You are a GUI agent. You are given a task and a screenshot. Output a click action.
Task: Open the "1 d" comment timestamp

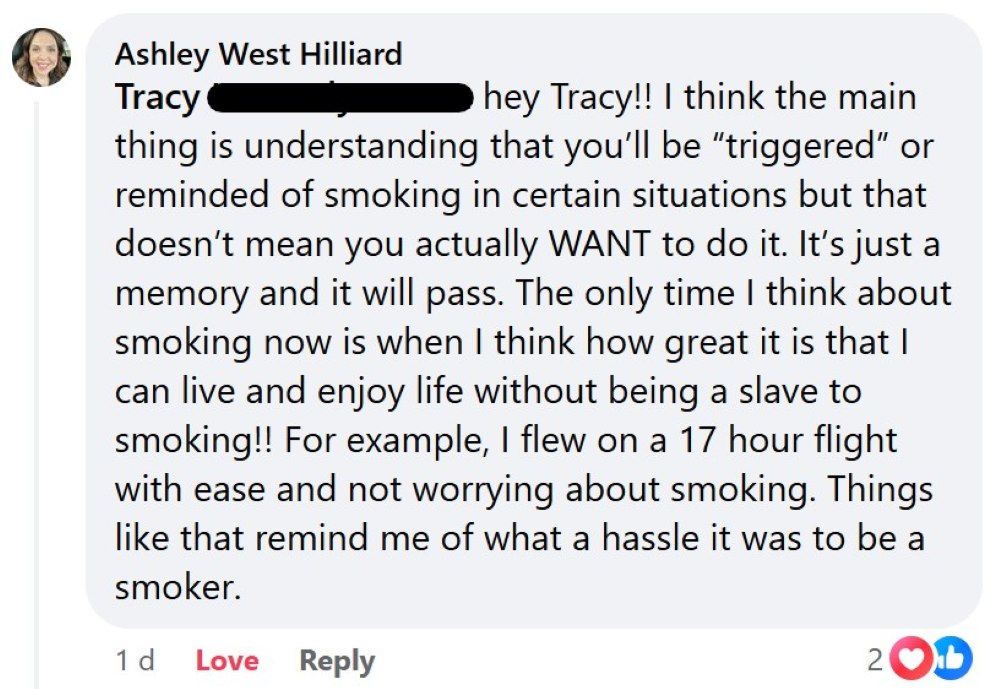coord(135,661)
